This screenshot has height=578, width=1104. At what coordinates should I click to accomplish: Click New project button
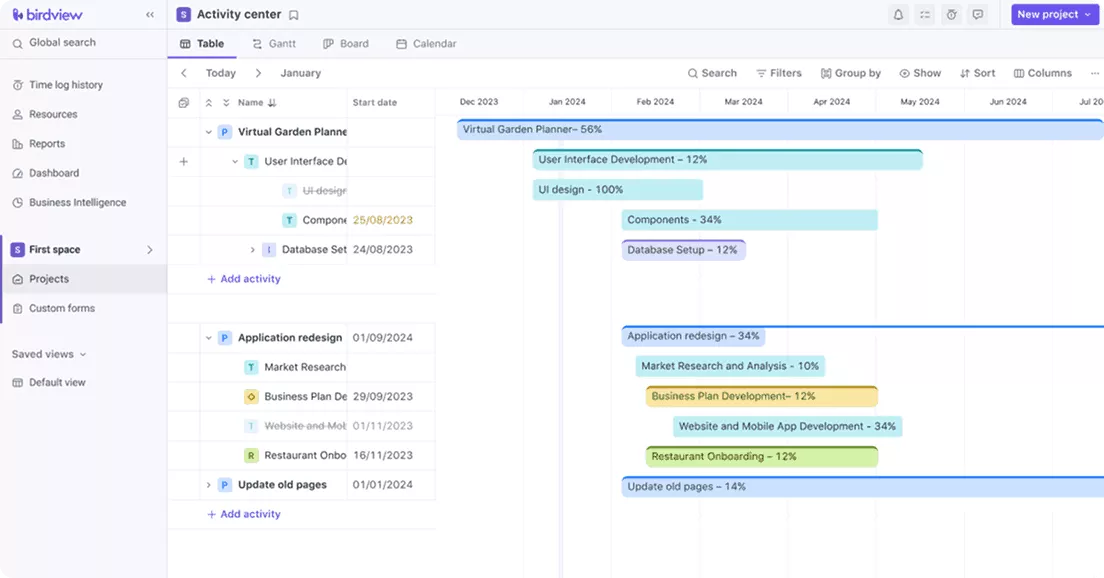(1055, 14)
